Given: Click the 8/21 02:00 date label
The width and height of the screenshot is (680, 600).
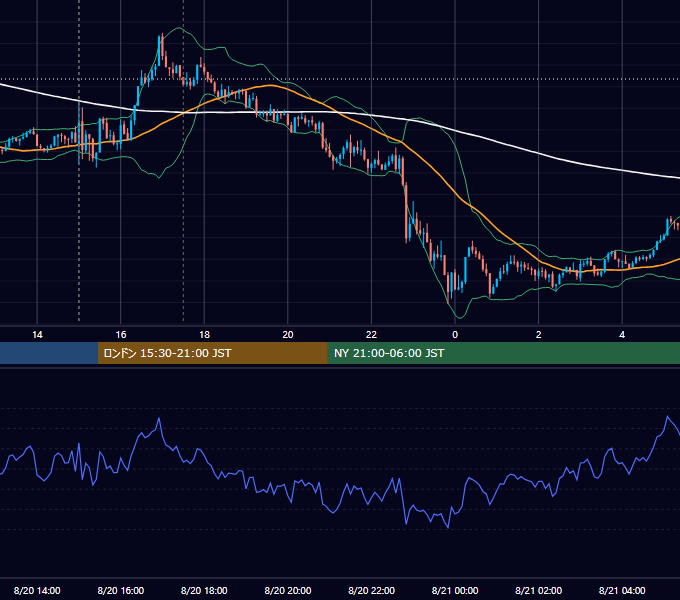Looking at the screenshot, I should click(539, 590).
